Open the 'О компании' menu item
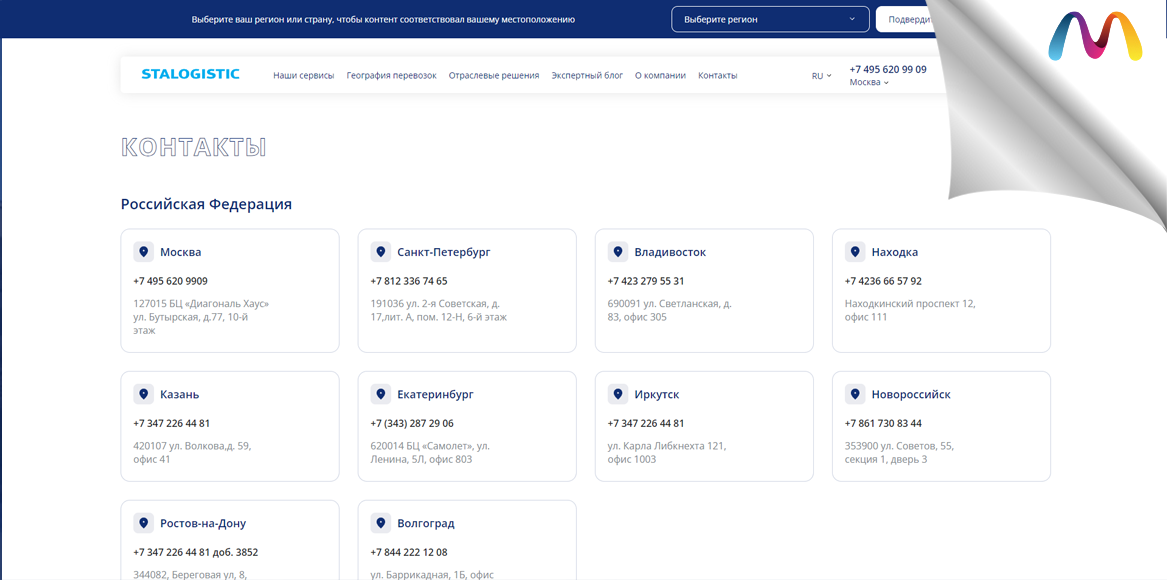Screen dimensions: 1167x580 660,75
